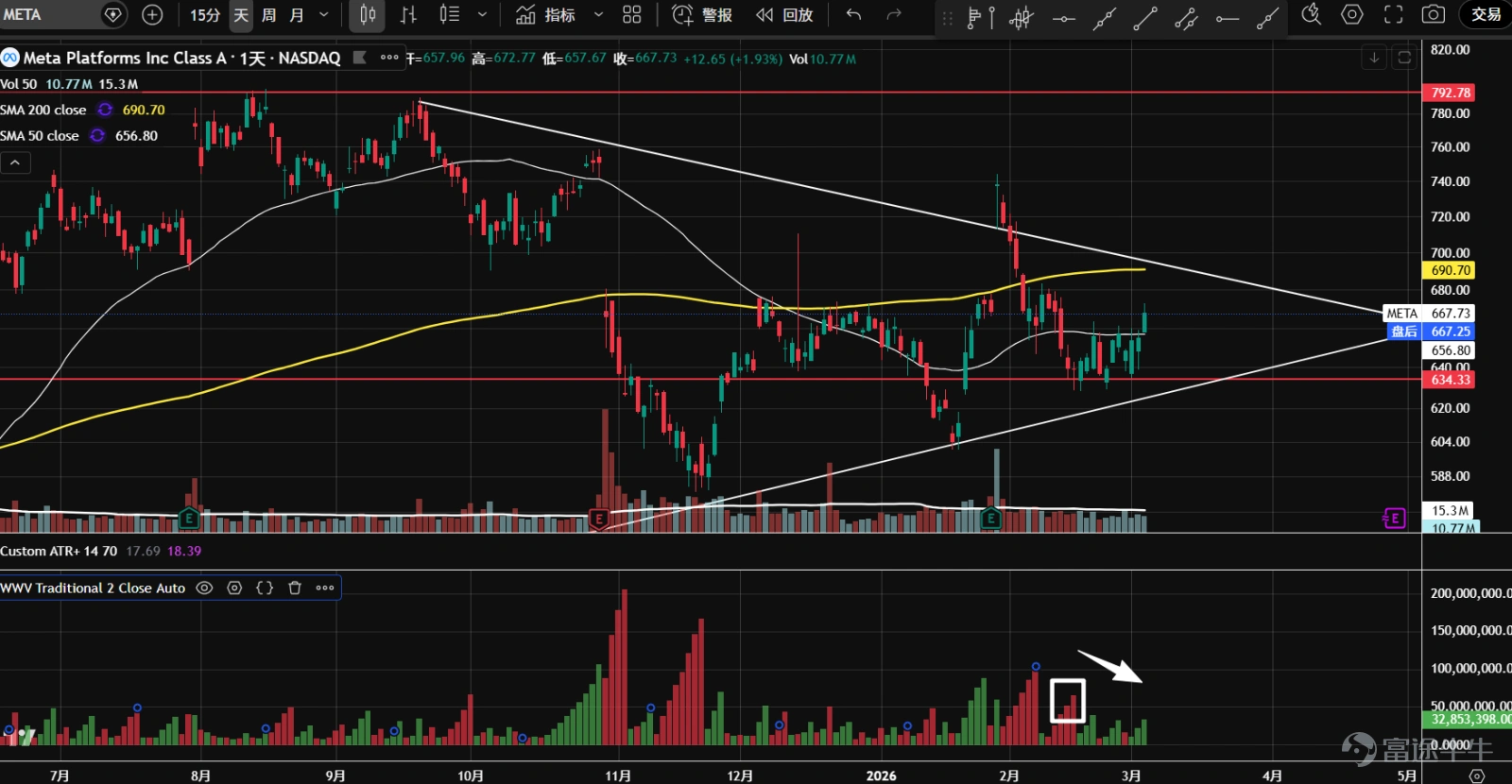Viewport: 1512px width, 784px height.
Task: Delete the WWV Traditional indicator
Action: [x=295, y=588]
